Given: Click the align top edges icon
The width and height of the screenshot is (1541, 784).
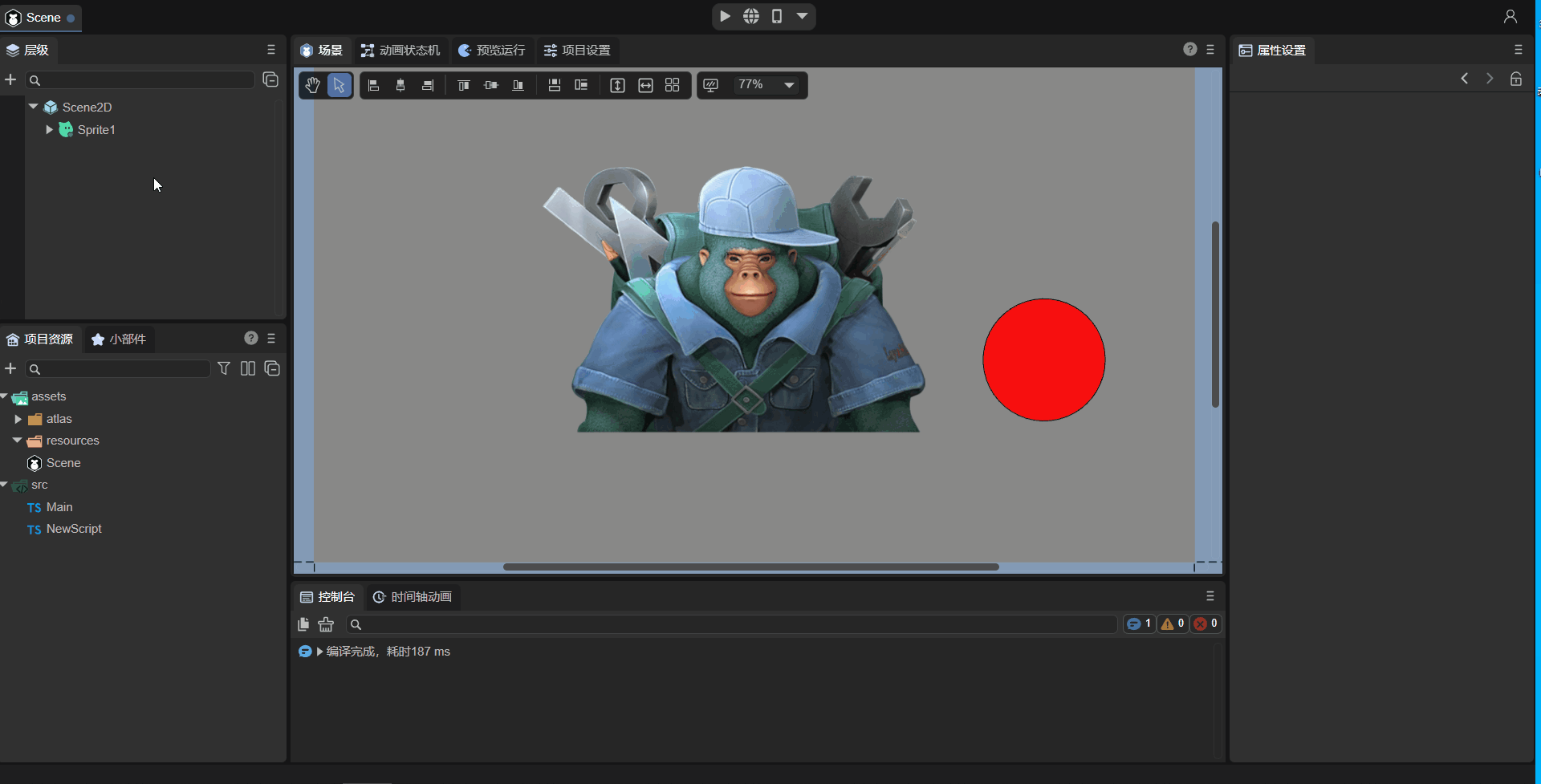Looking at the screenshot, I should click(x=463, y=85).
